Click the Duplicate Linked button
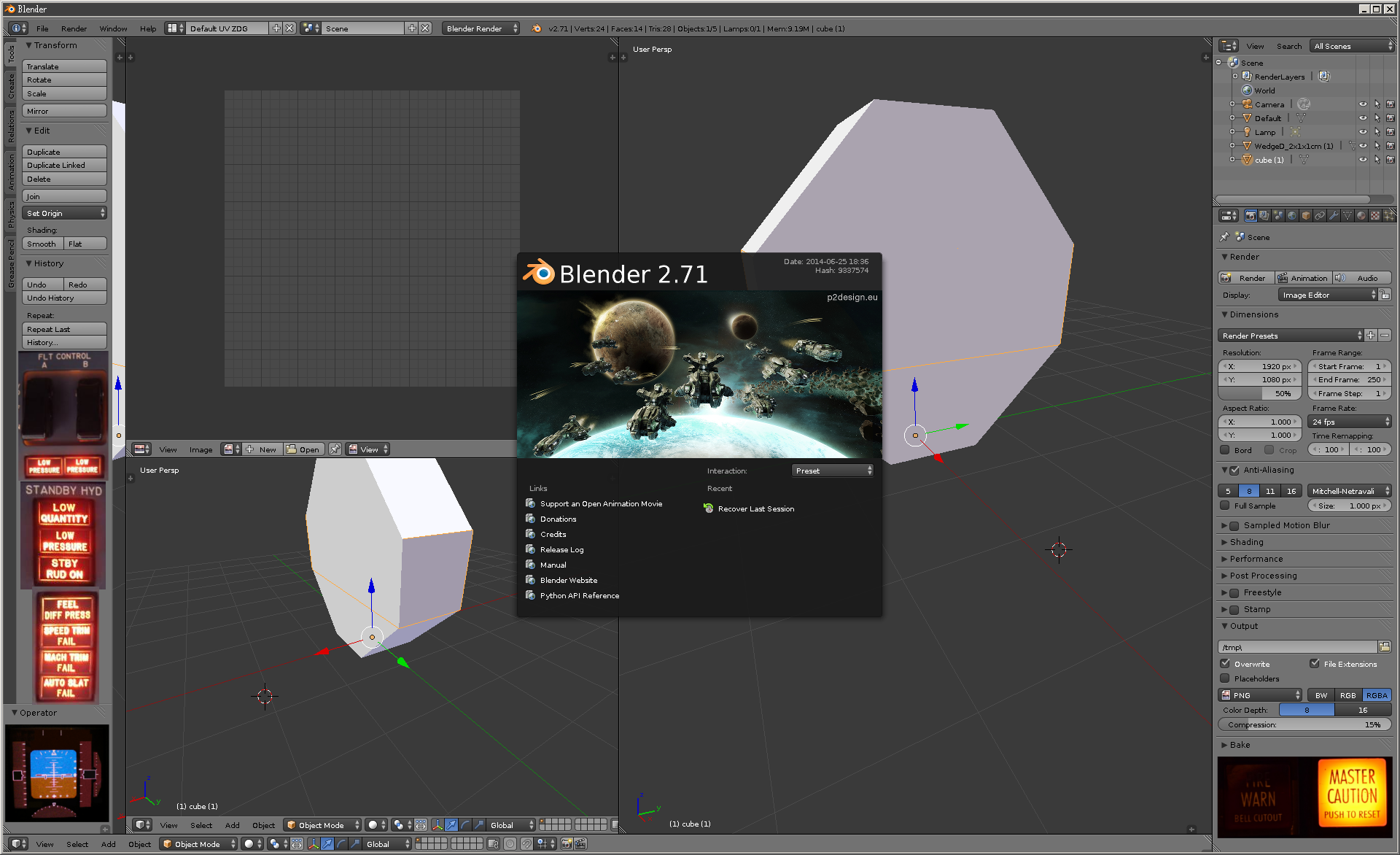The height and width of the screenshot is (855, 1400). tap(64, 166)
